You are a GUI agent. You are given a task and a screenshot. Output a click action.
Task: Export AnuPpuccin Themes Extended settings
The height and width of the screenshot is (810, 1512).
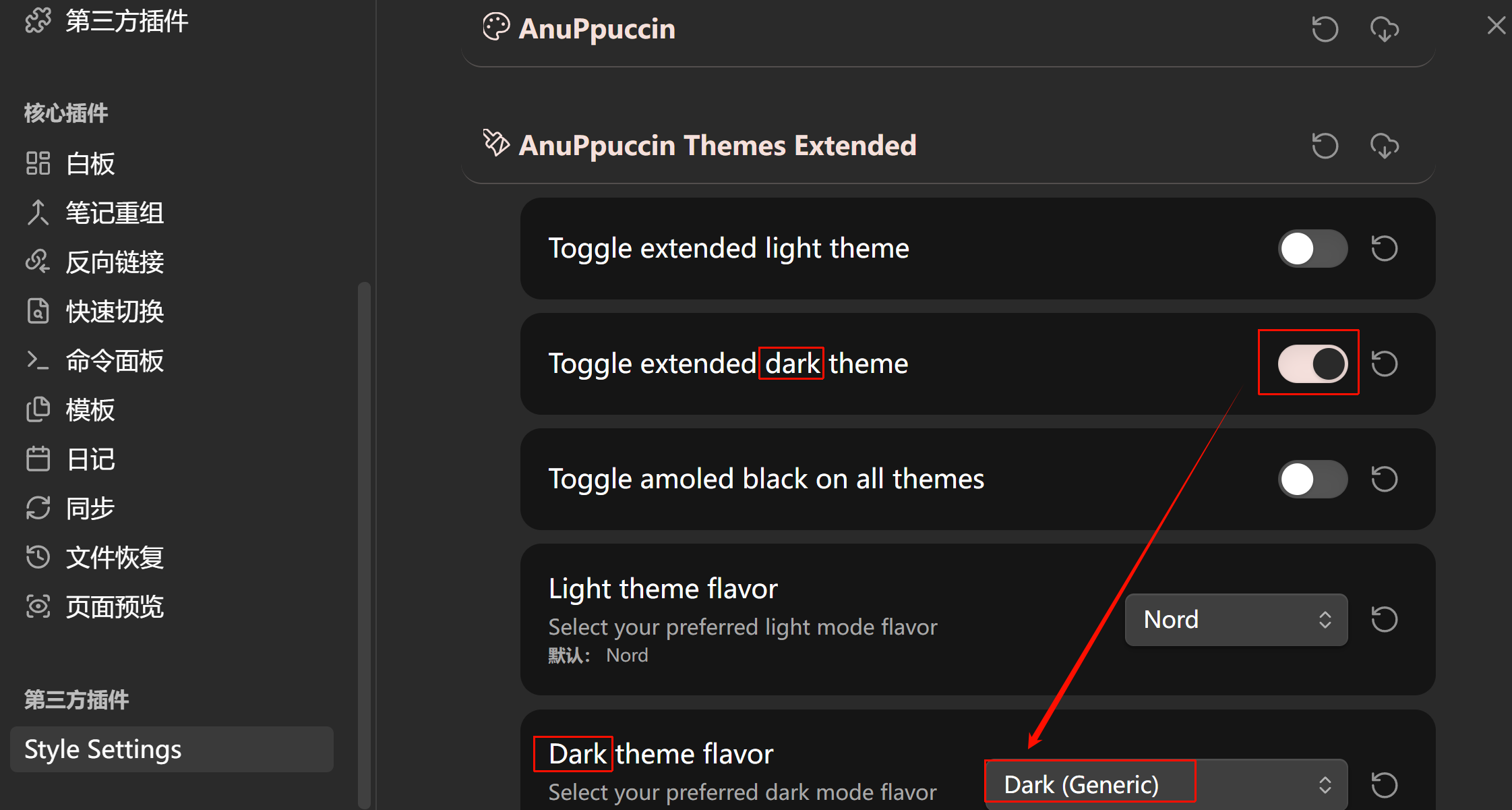(1384, 146)
